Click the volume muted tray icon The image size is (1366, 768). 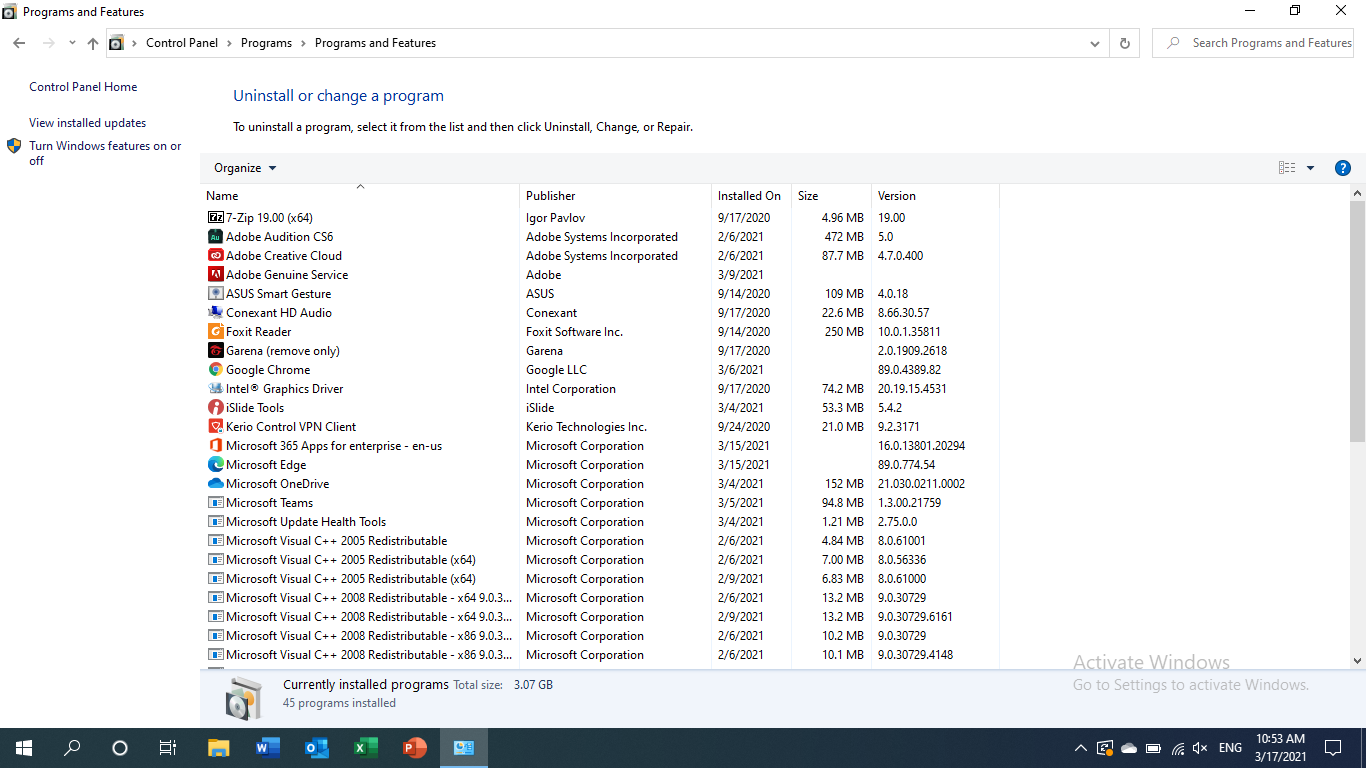click(1201, 748)
